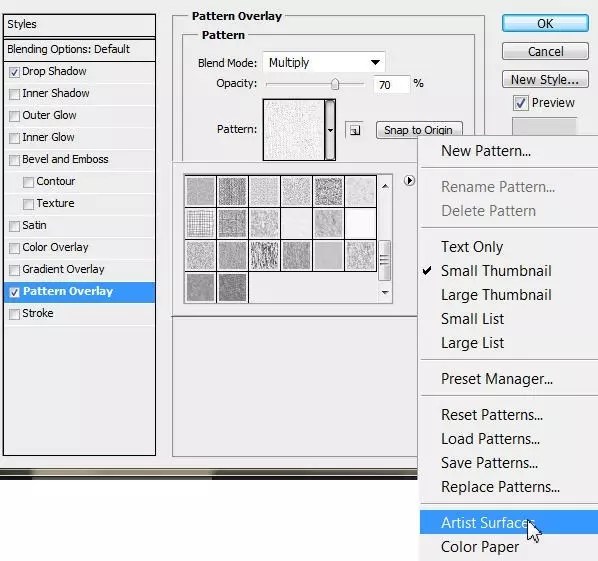Click the current pattern preview swatch
This screenshot has height=561, width=598.
(294, 130)
